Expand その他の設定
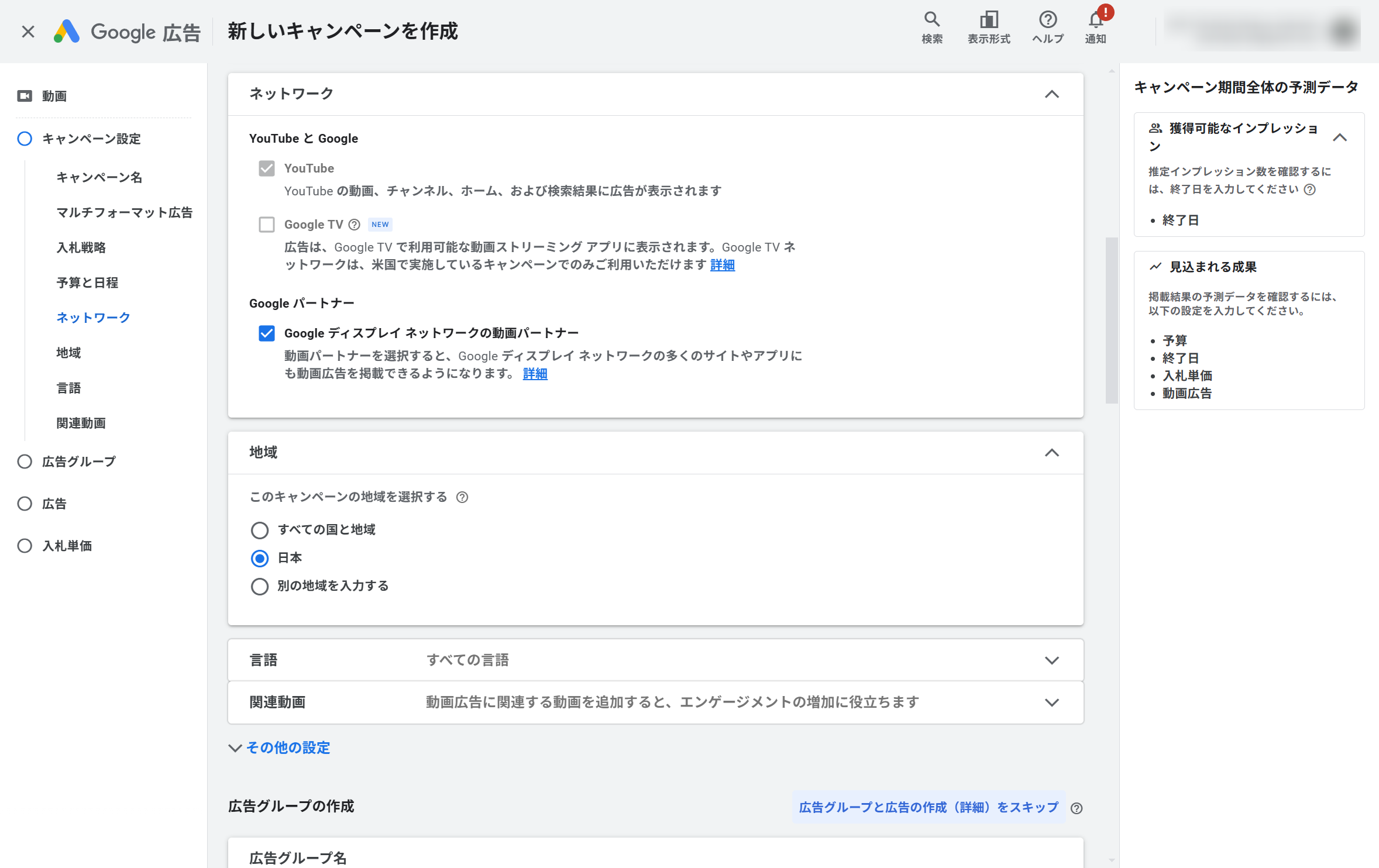Viewport: 1379px width, 868px height. (x=280, y=748)
